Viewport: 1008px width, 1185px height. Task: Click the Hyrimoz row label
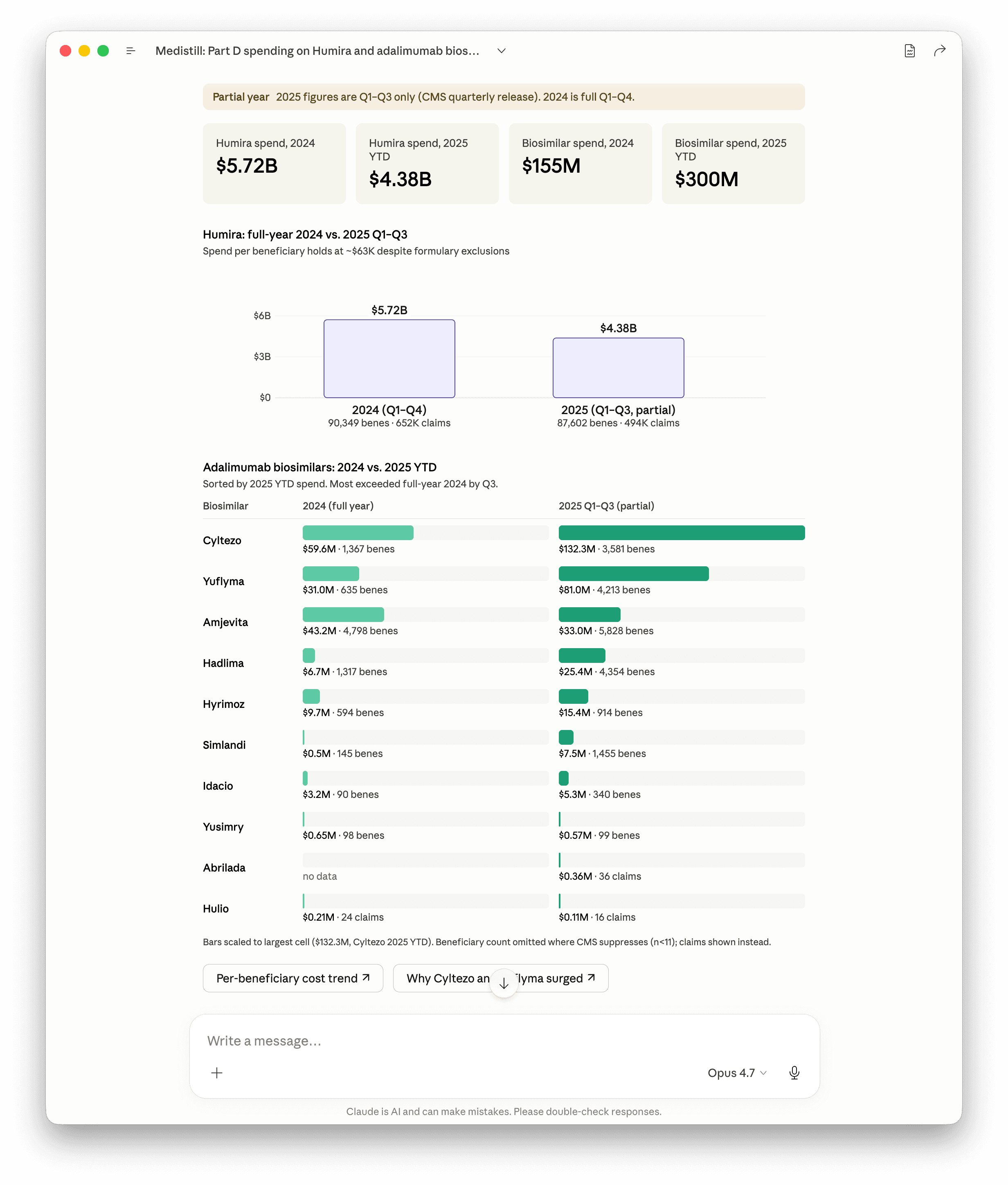pyautogui.click(x=223, y=704)
